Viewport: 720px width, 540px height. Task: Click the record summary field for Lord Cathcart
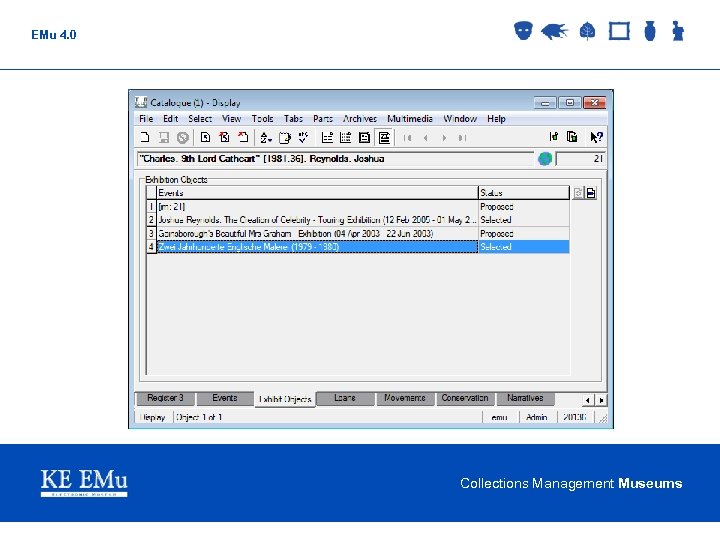click(335, 159)
